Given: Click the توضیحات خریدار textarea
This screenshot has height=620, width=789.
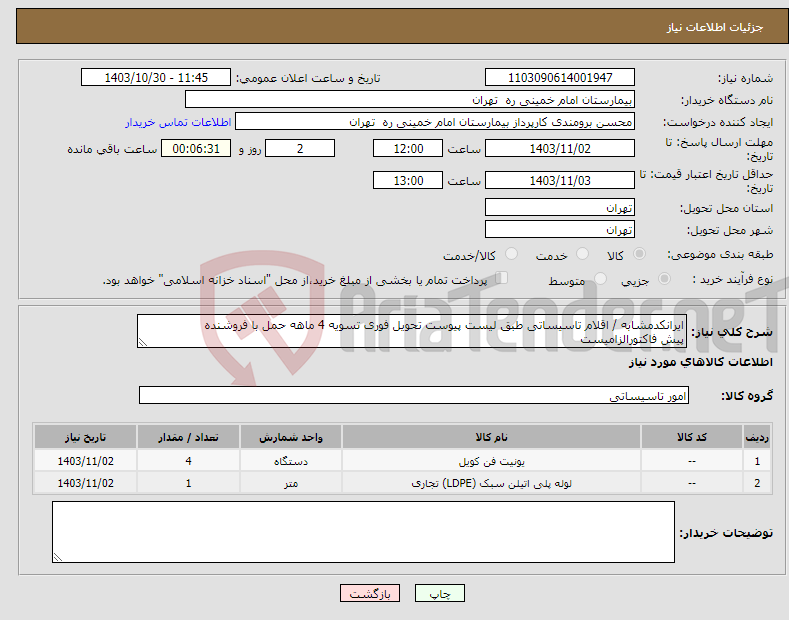Looking at the screenshot, I should 363,532.
